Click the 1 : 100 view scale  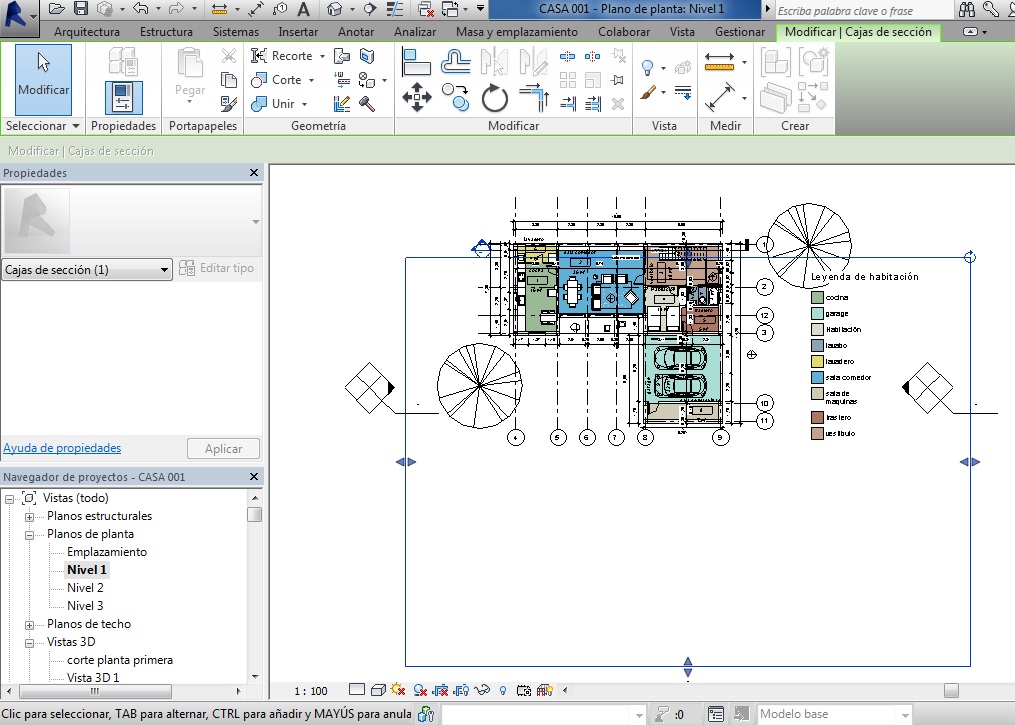tap(311, 691)
